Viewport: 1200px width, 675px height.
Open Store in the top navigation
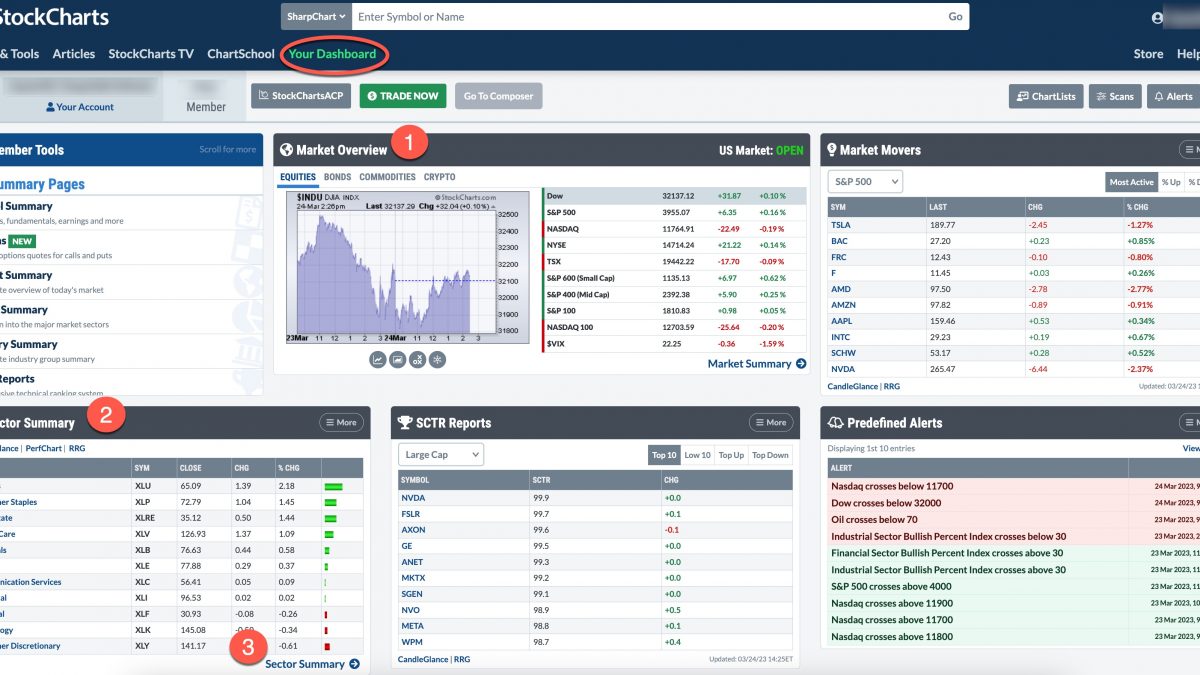pos(1148,54)
